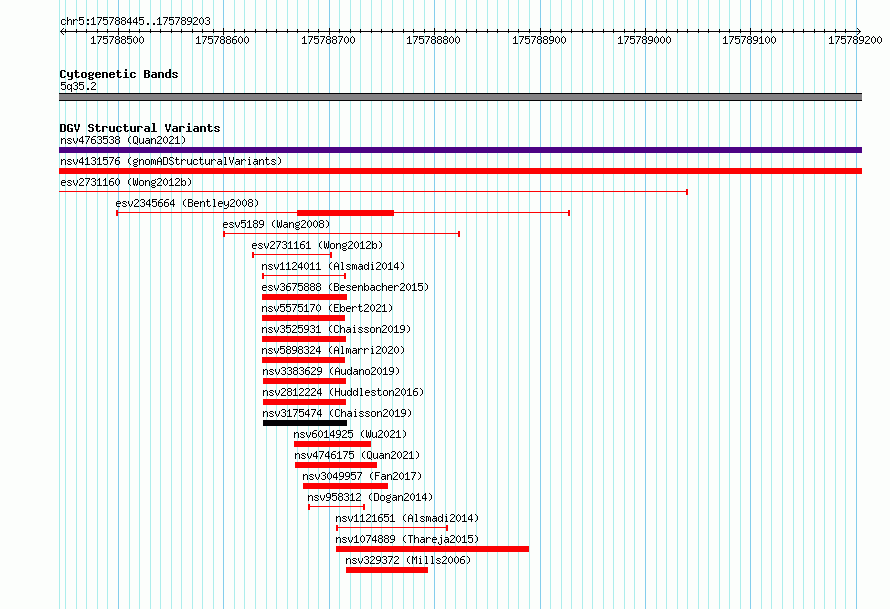Click the nsv3175474 (Chaisson2019) label
This screenshot has width=890, height=609.
tap(337, 413)
